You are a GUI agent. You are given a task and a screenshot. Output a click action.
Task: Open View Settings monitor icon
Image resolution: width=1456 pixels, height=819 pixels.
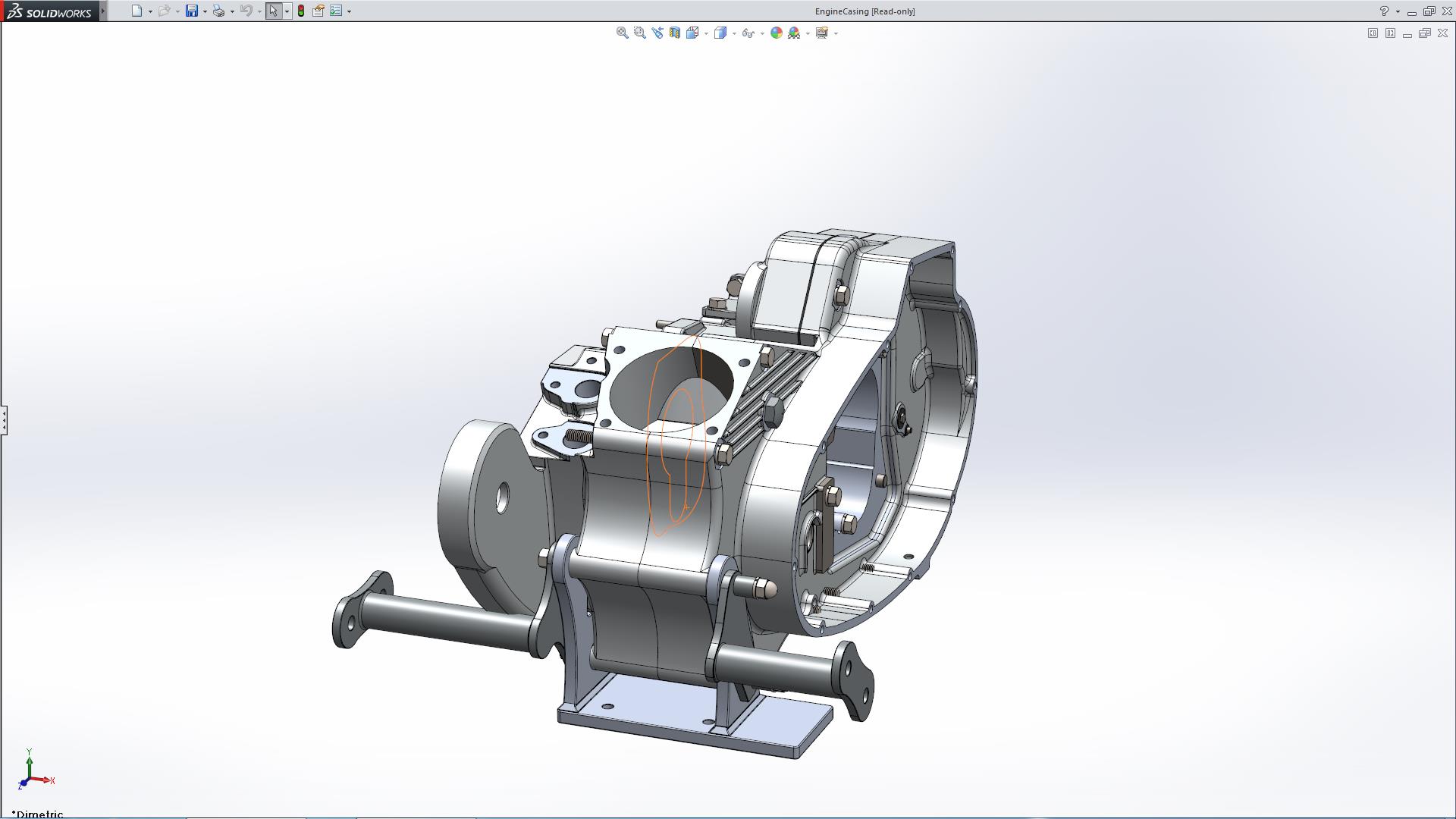(821, 33)
